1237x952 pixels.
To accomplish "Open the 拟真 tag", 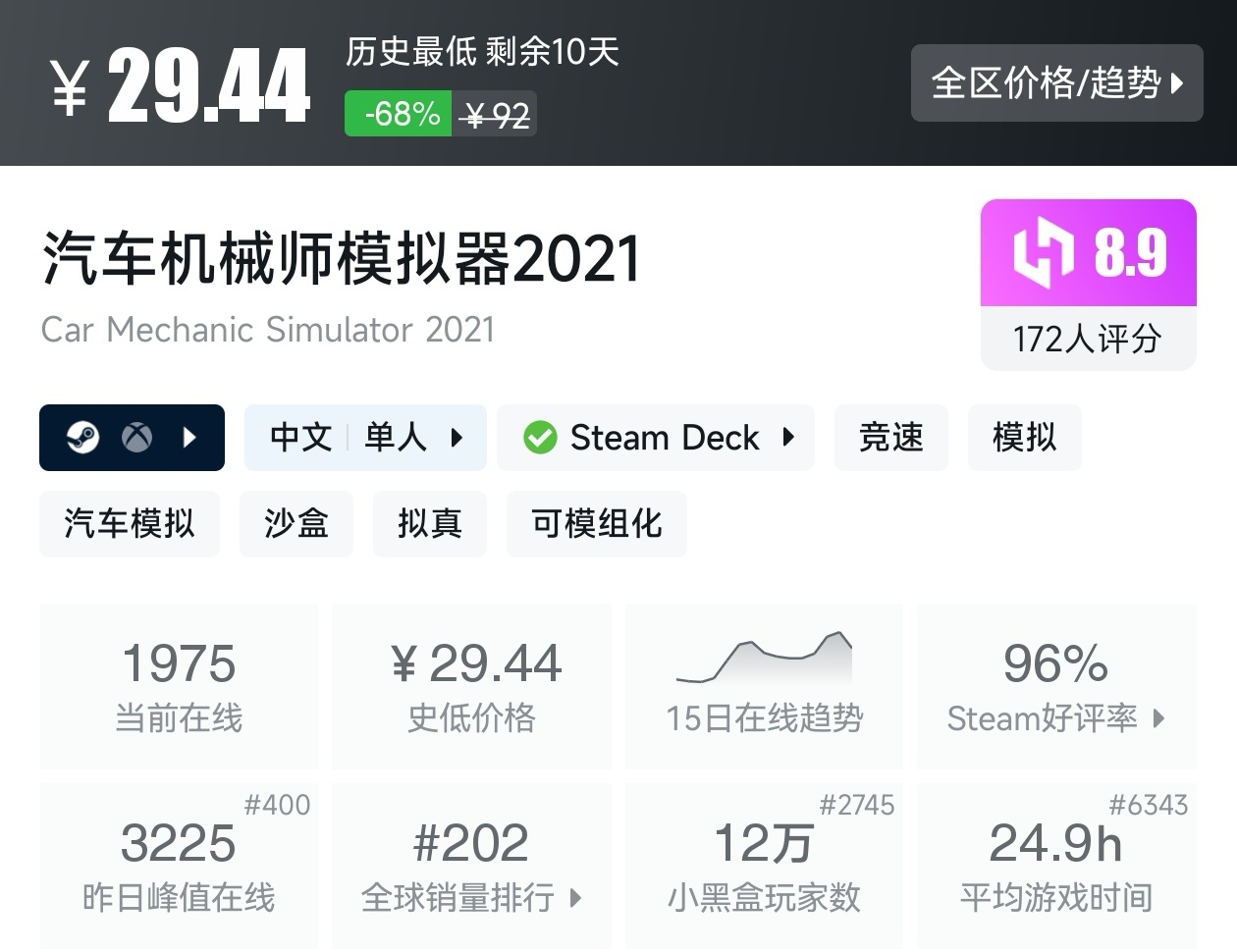I will pyautogui.click(x=429, y=524).
